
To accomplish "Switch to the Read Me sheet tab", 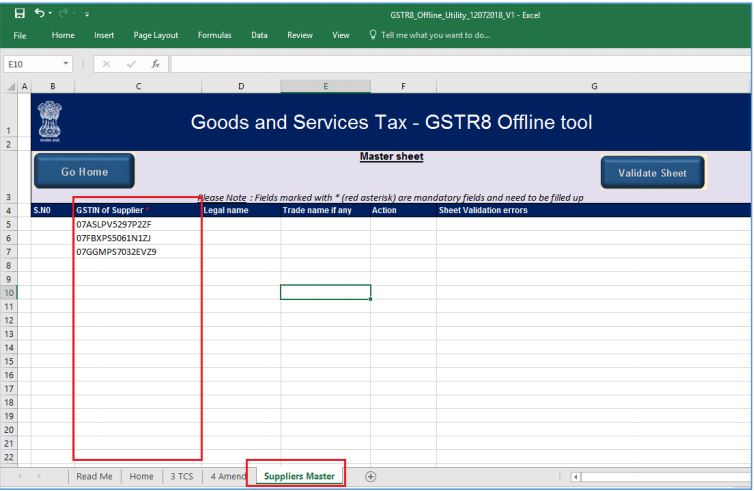I will [94, 476].
